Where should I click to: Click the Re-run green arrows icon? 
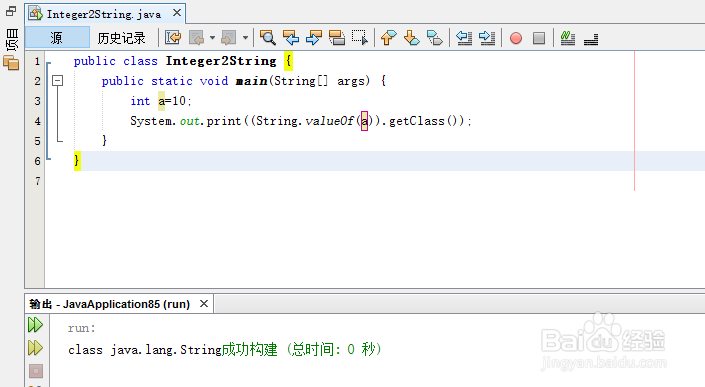click(36, 325)
